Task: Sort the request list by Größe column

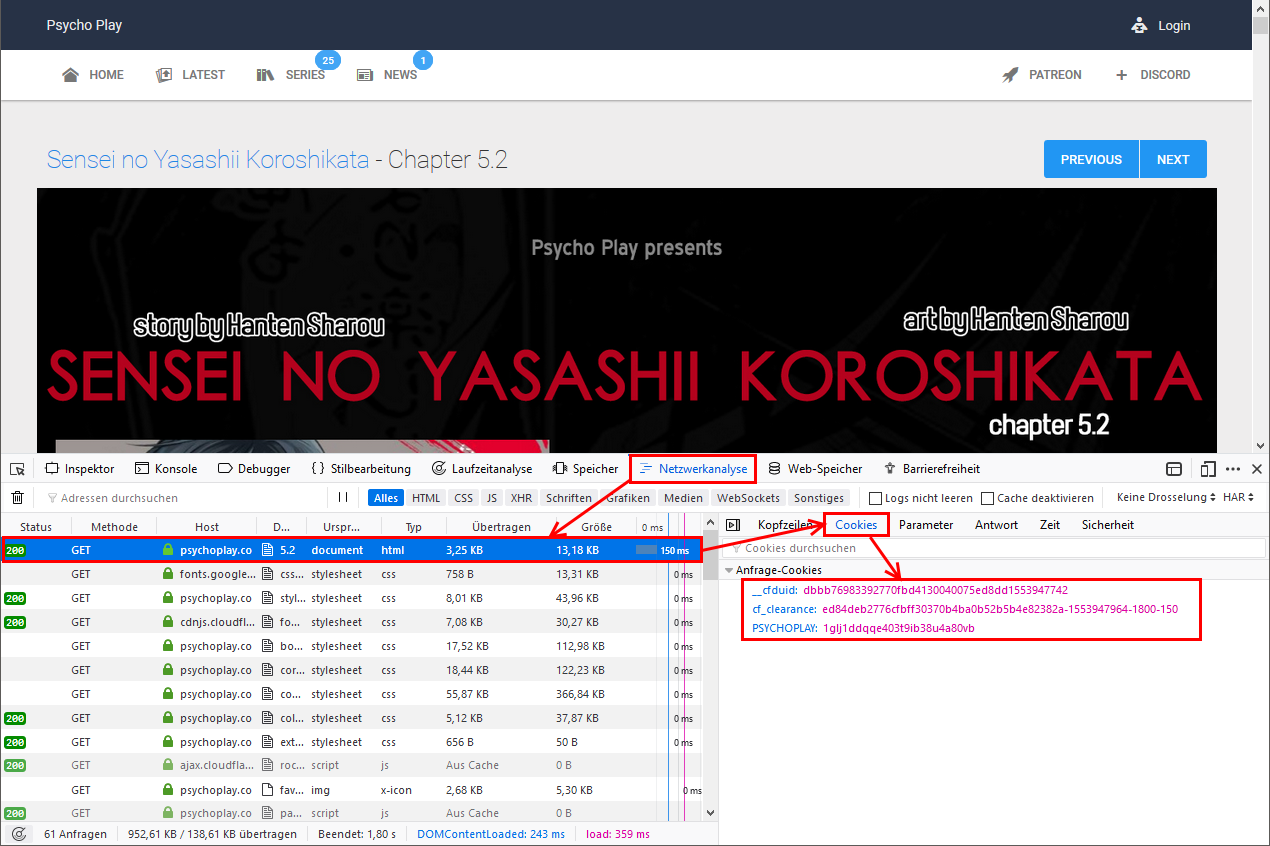Action: click(x=596, y=527)
